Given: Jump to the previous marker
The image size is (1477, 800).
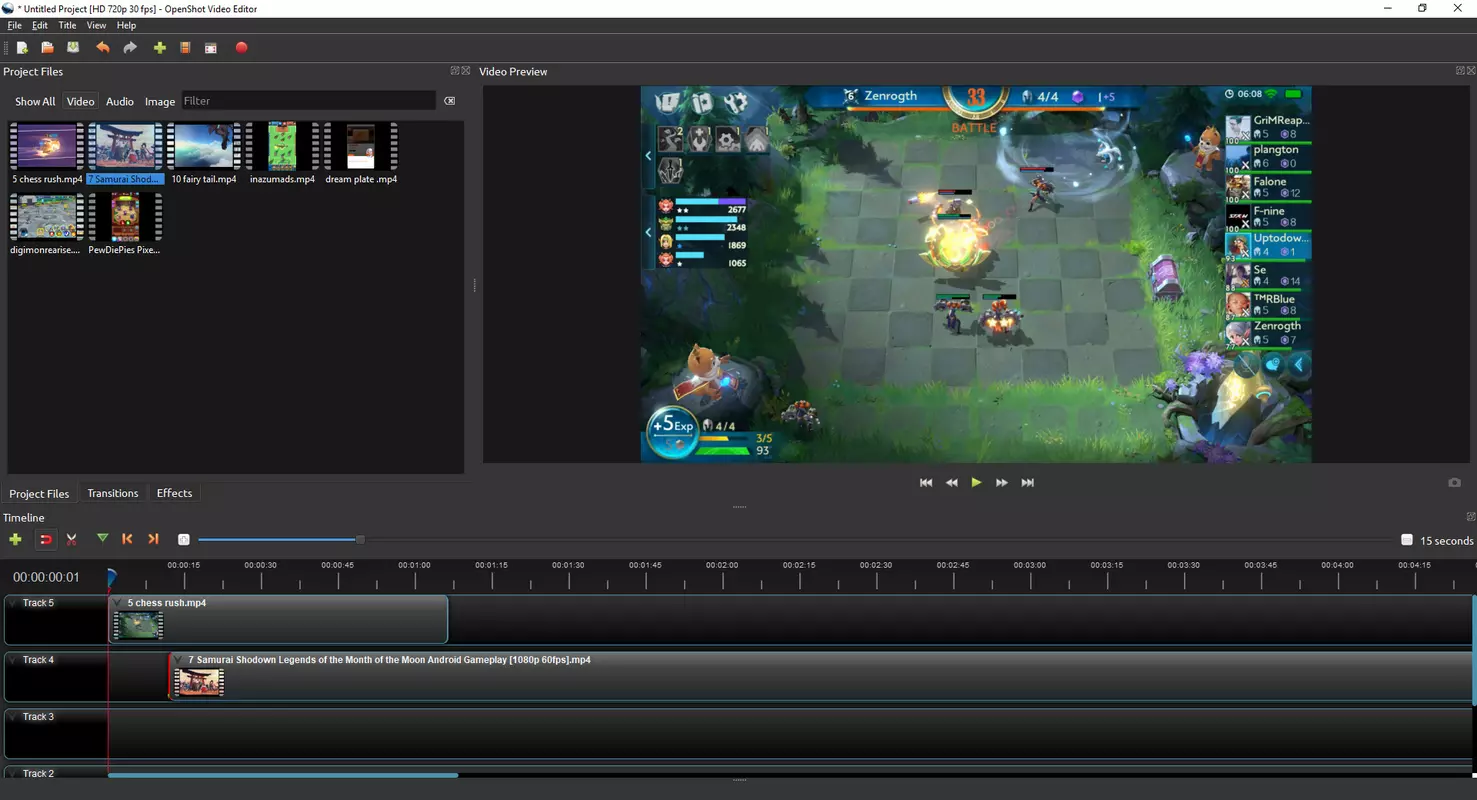Looking at the screenshot, I should [127, 539].
